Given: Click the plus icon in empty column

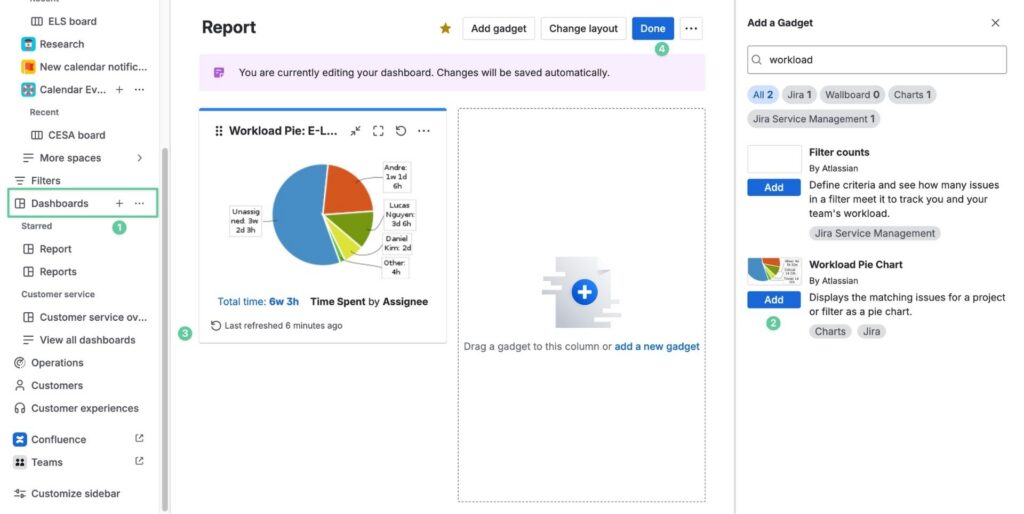Looking at the screenshot, I should [x=584, y=292].
